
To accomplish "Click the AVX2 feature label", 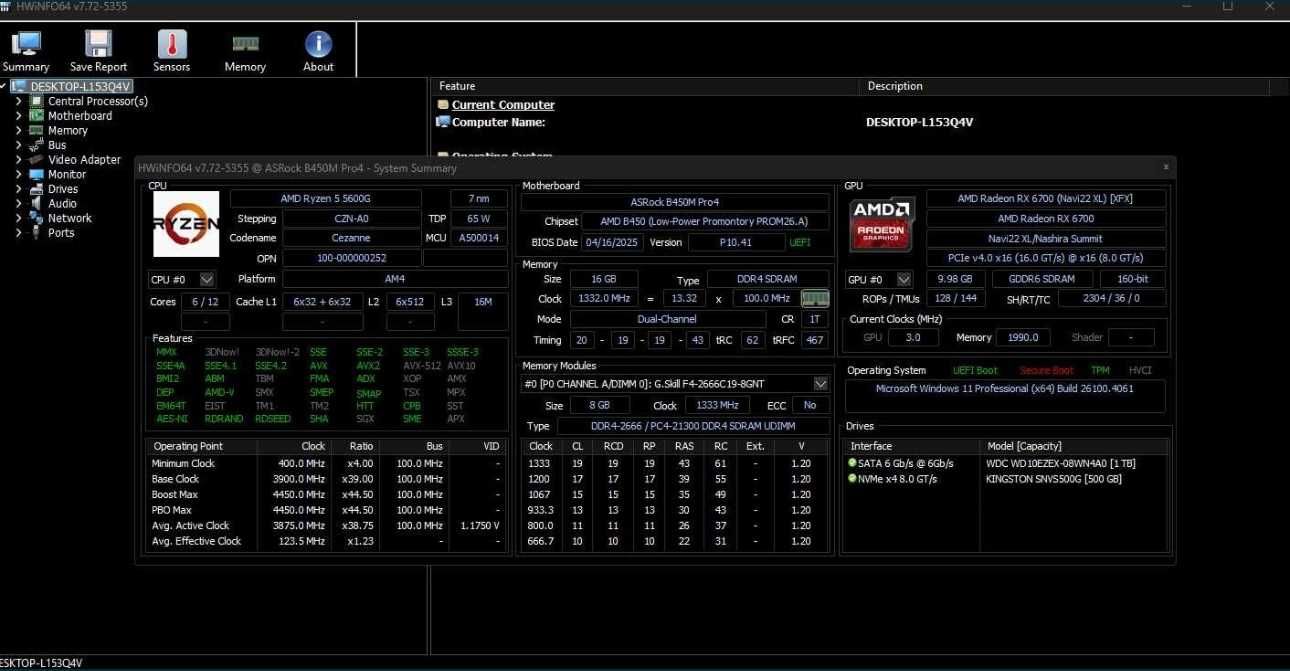I will coord(368,366).
